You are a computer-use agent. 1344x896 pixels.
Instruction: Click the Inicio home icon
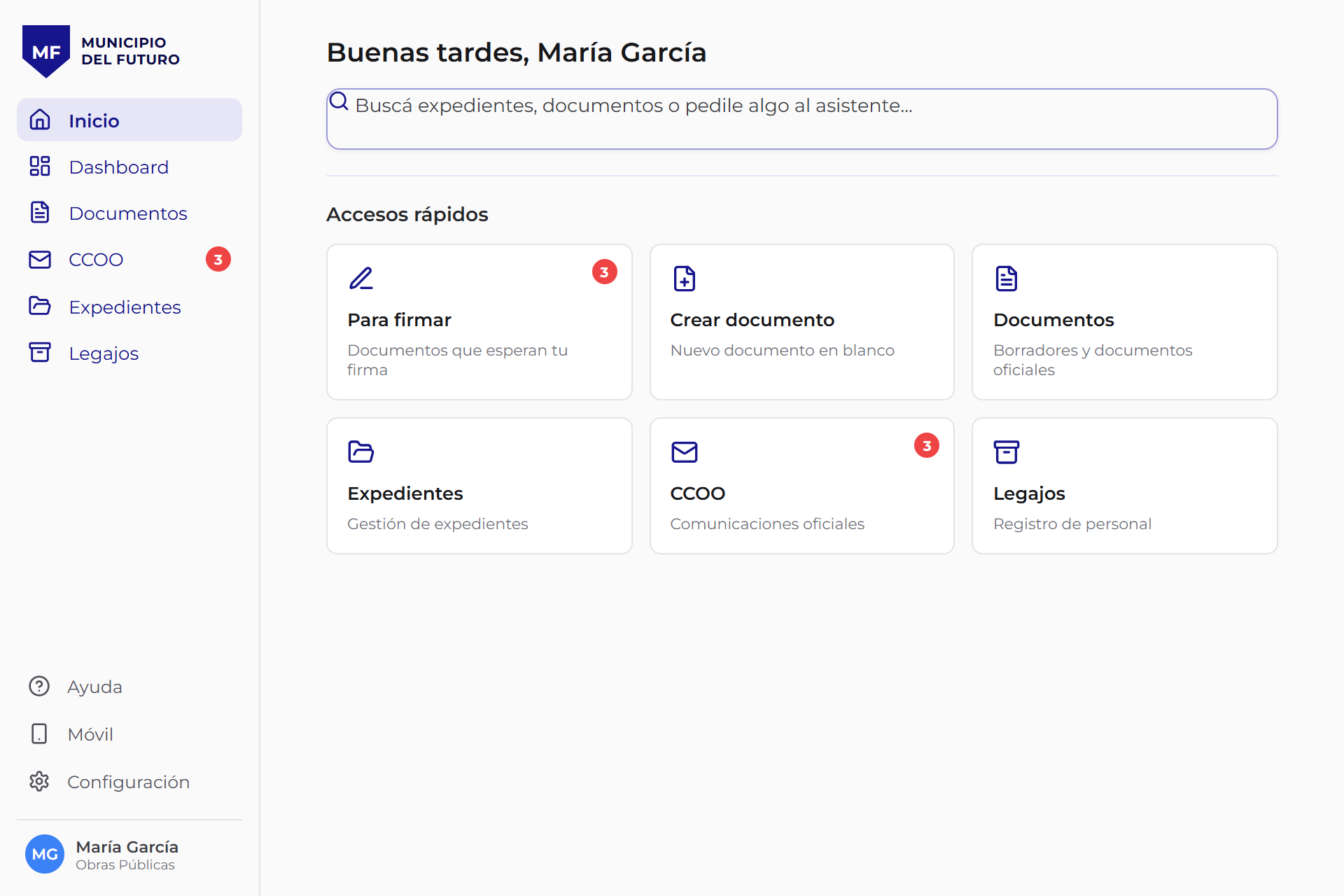[x=40, y=120]
